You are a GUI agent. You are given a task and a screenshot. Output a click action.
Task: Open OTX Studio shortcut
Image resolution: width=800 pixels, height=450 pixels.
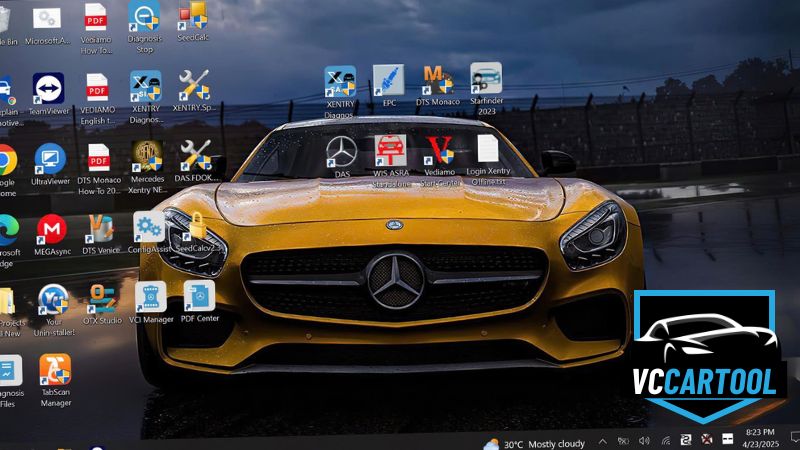[102, 304]
